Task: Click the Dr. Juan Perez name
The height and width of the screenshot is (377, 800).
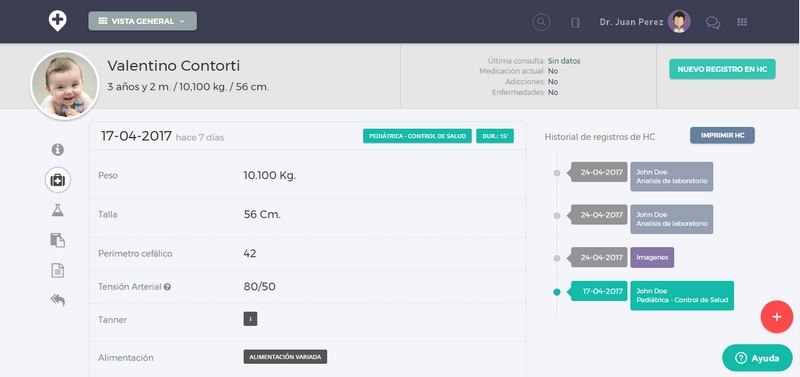Action: [x=632, y=22]
